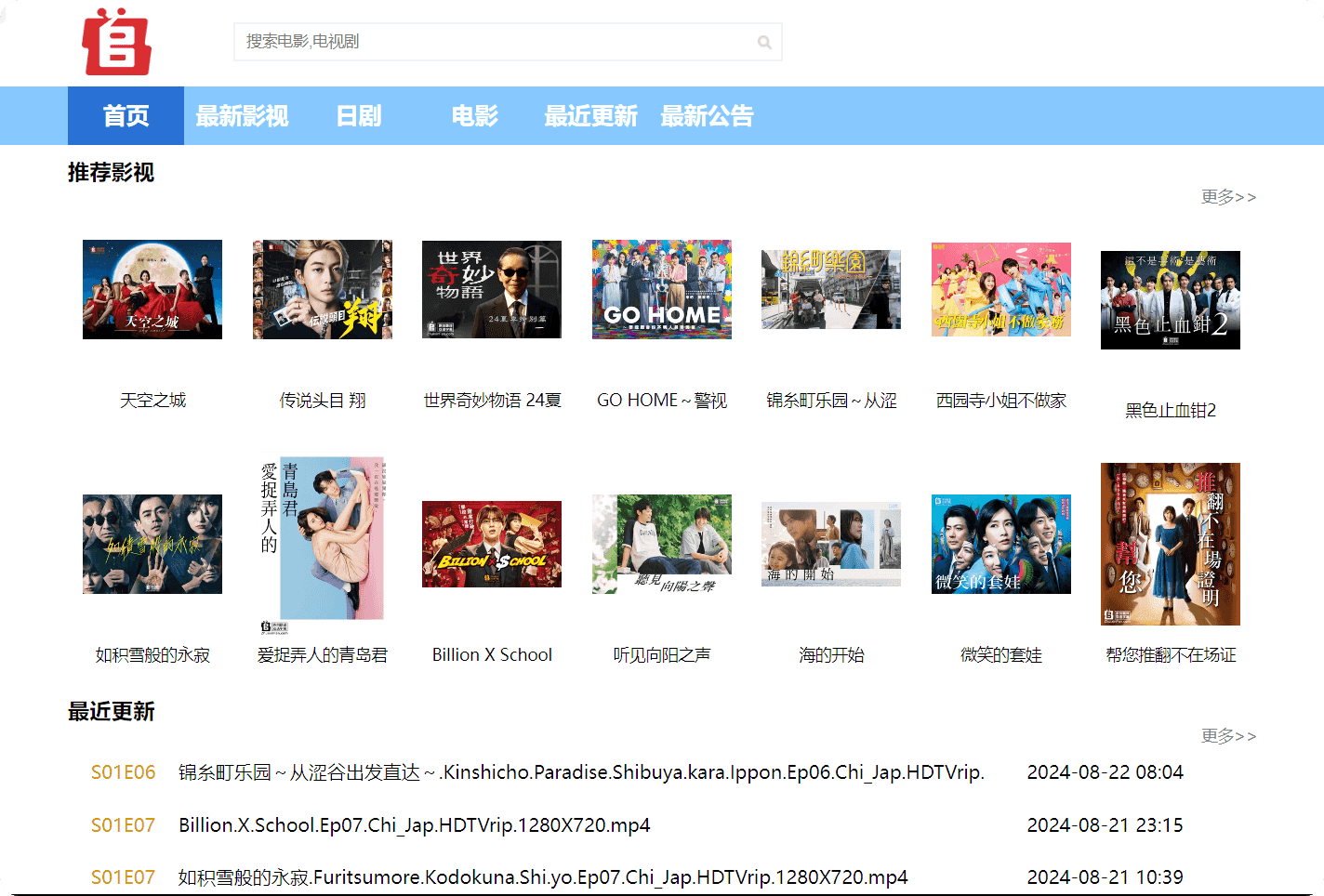This screenshot has width=1324, height=896.
Task: Click the 黑色止血钳2 title link
Action: (1171, 410)
